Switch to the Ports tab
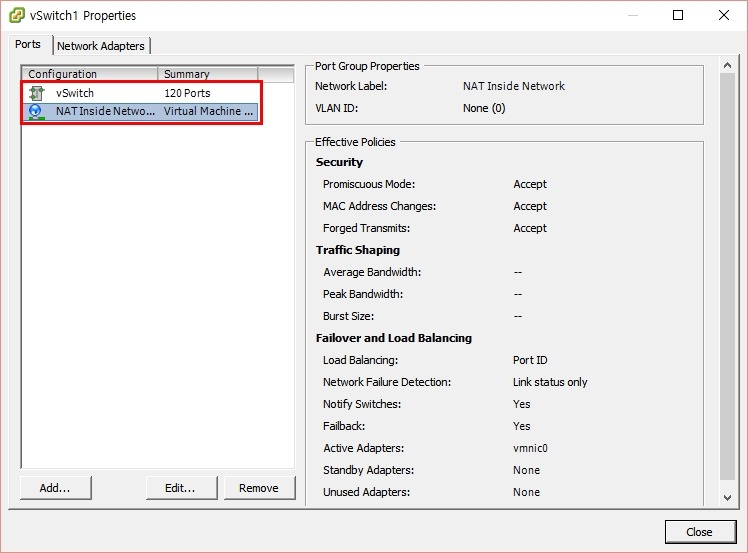Image resolution: width=748 pixels, height=553 pixels. (x=28, y=44)
